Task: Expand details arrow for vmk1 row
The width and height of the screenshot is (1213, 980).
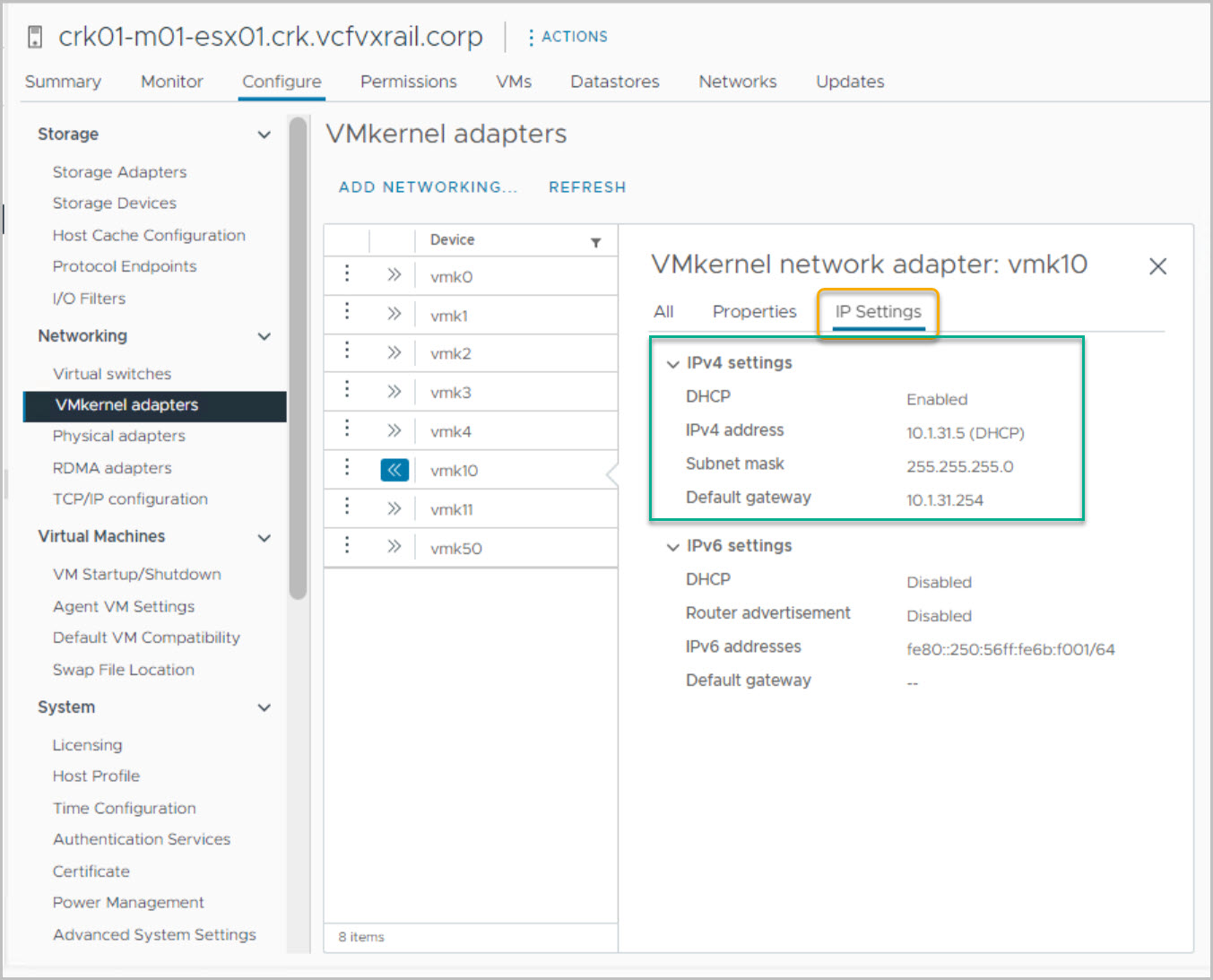Action: [x=394, y=314]
